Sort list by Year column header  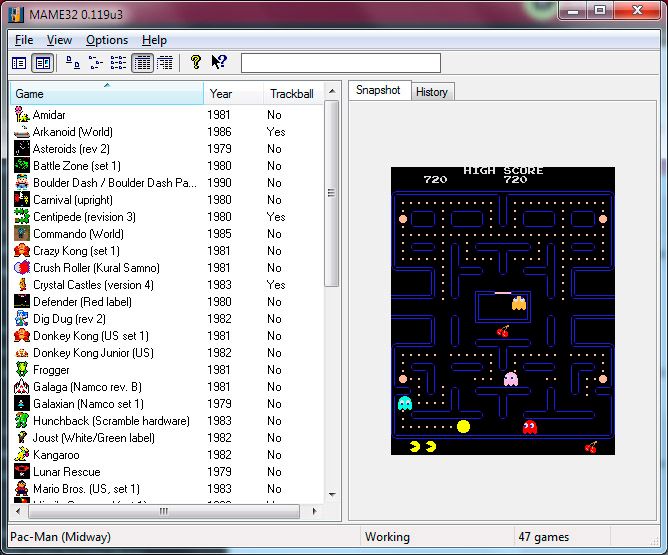pyautogui.click(x=233, y=93)
